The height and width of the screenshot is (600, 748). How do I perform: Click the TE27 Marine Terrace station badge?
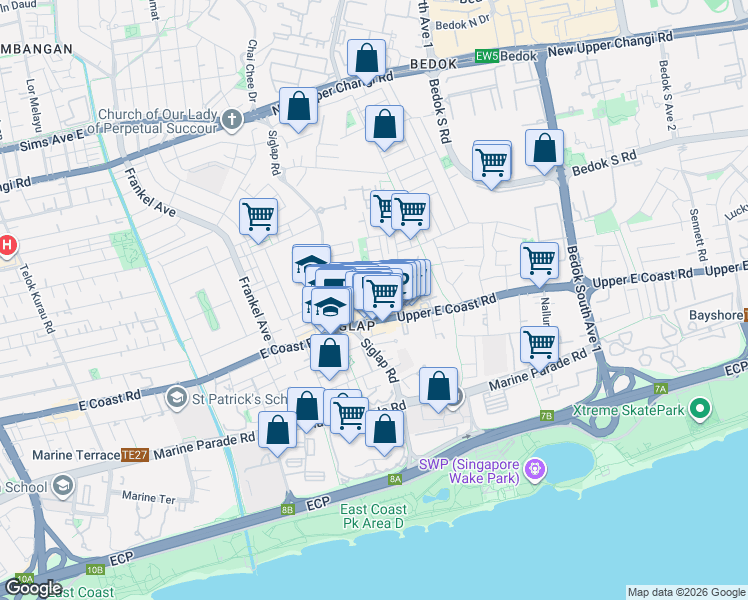pyautogui.click(x=135, y=455)
